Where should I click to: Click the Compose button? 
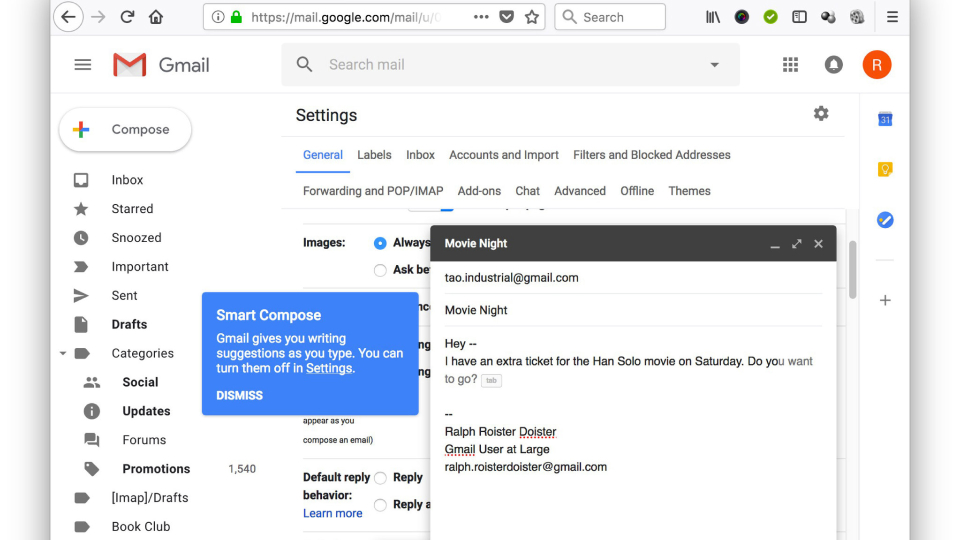click(x=126, y=129)
